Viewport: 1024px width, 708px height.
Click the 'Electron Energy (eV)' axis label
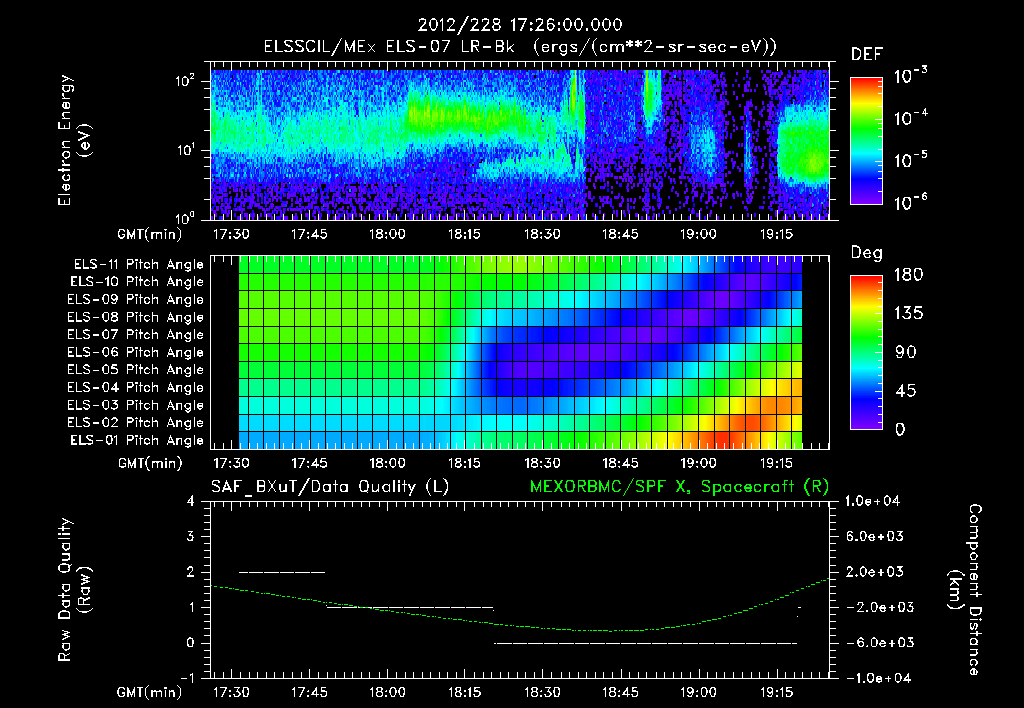point(74,140)
